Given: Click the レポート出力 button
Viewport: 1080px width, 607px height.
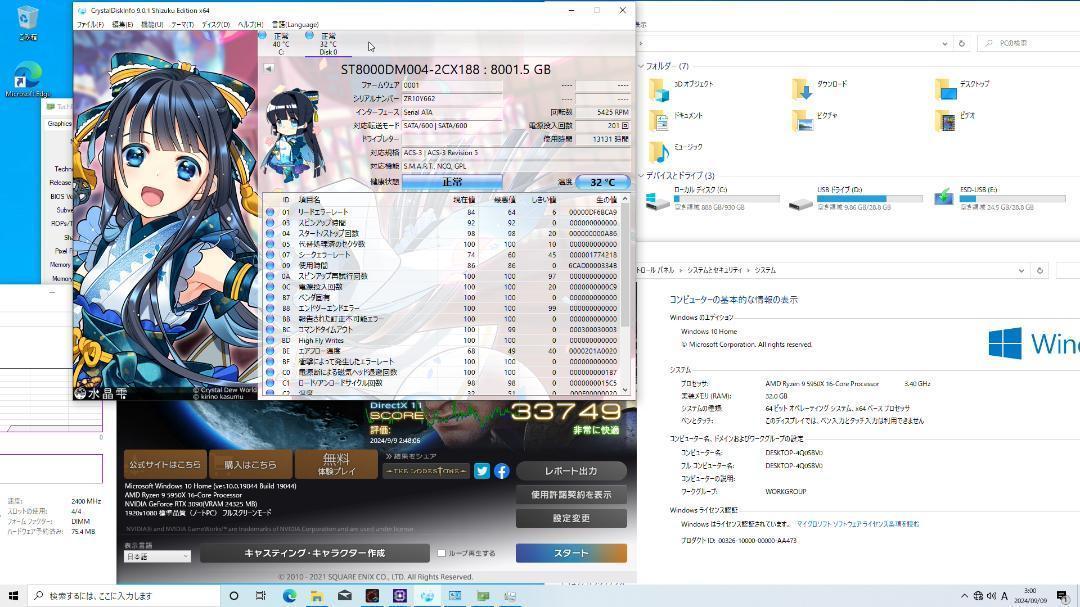Looking at the screenshot, I should click(571, 471).
